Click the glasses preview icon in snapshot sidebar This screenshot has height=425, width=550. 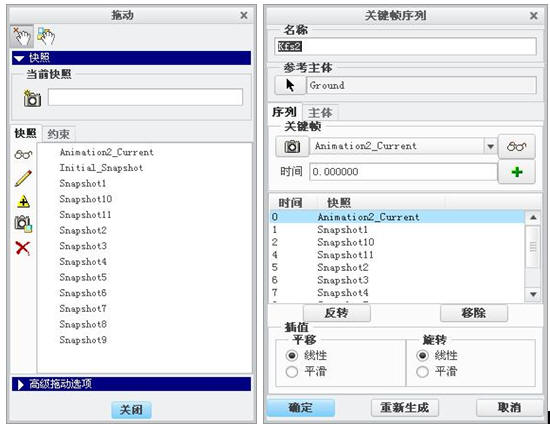click(23, 154)
